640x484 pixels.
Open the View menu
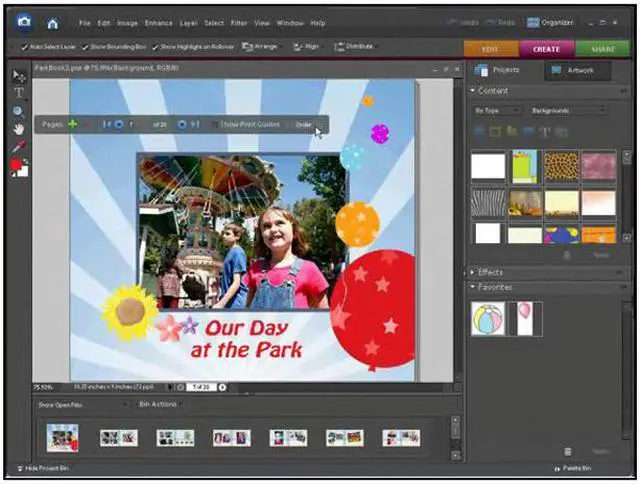[x=262, y=23]
